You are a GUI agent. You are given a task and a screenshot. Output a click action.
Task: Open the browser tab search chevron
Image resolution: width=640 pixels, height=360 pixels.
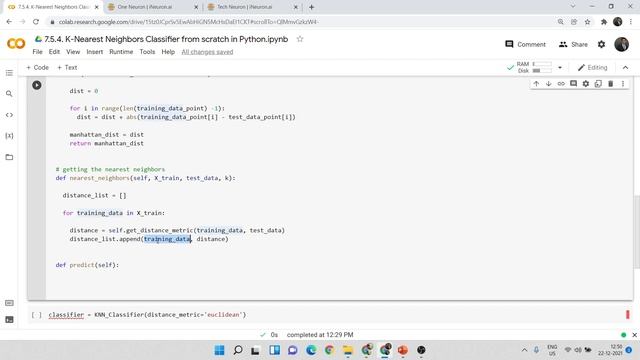point(573,7)
